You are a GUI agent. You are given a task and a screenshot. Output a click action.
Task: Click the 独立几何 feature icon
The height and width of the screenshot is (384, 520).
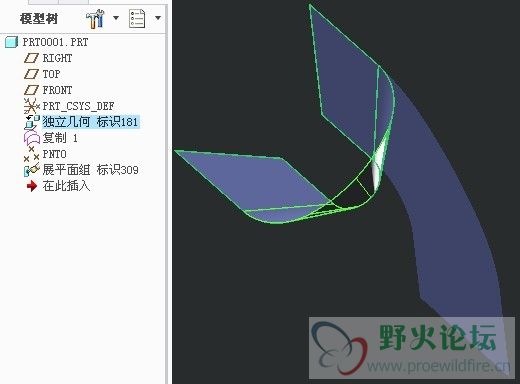[32, 122]
